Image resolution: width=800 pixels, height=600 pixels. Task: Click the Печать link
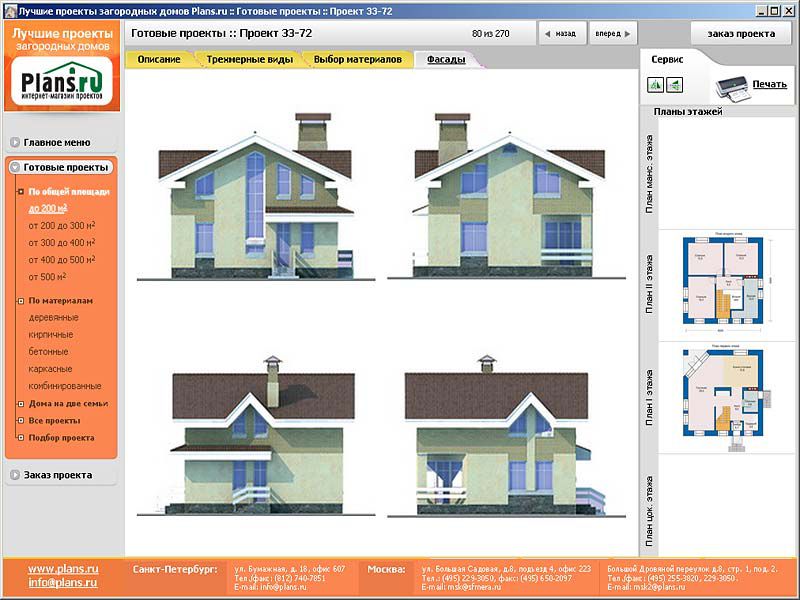coord(769,85)
